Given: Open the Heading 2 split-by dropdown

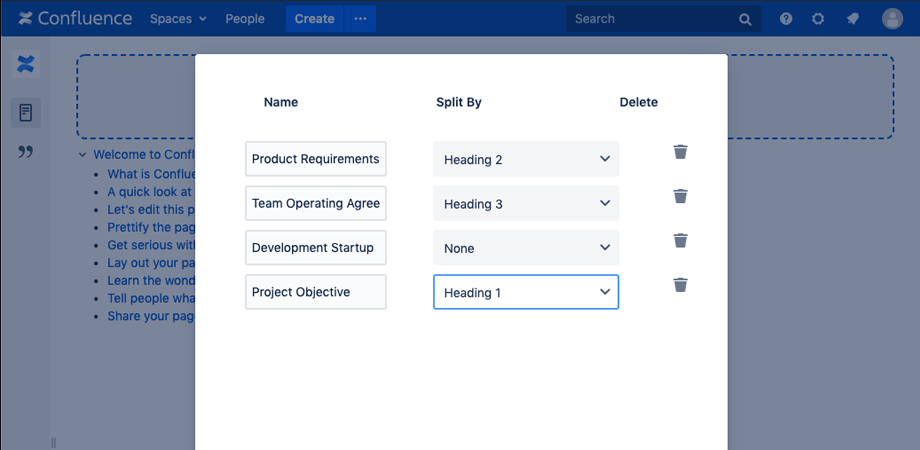Looking at the screenshot, I should (x=526, y=159).
